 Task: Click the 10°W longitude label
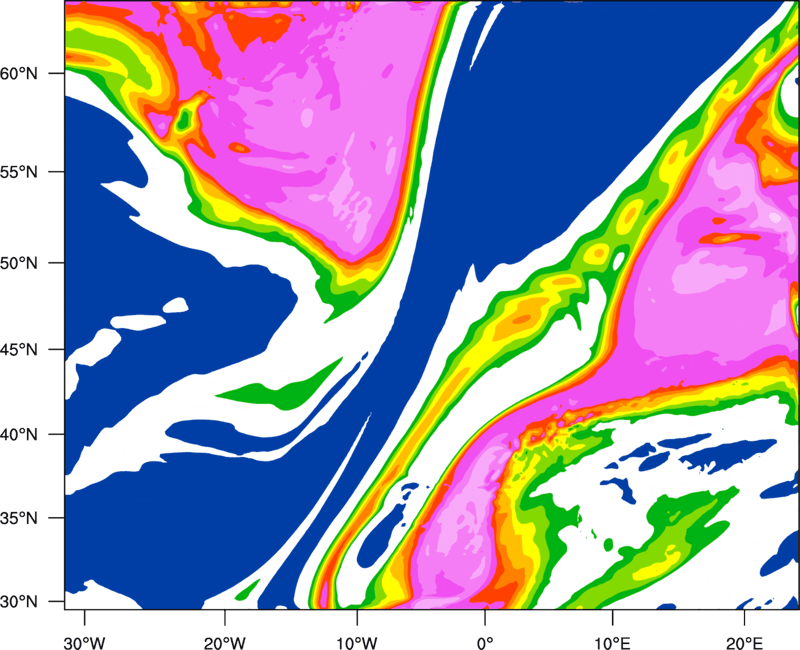point(357,643)
